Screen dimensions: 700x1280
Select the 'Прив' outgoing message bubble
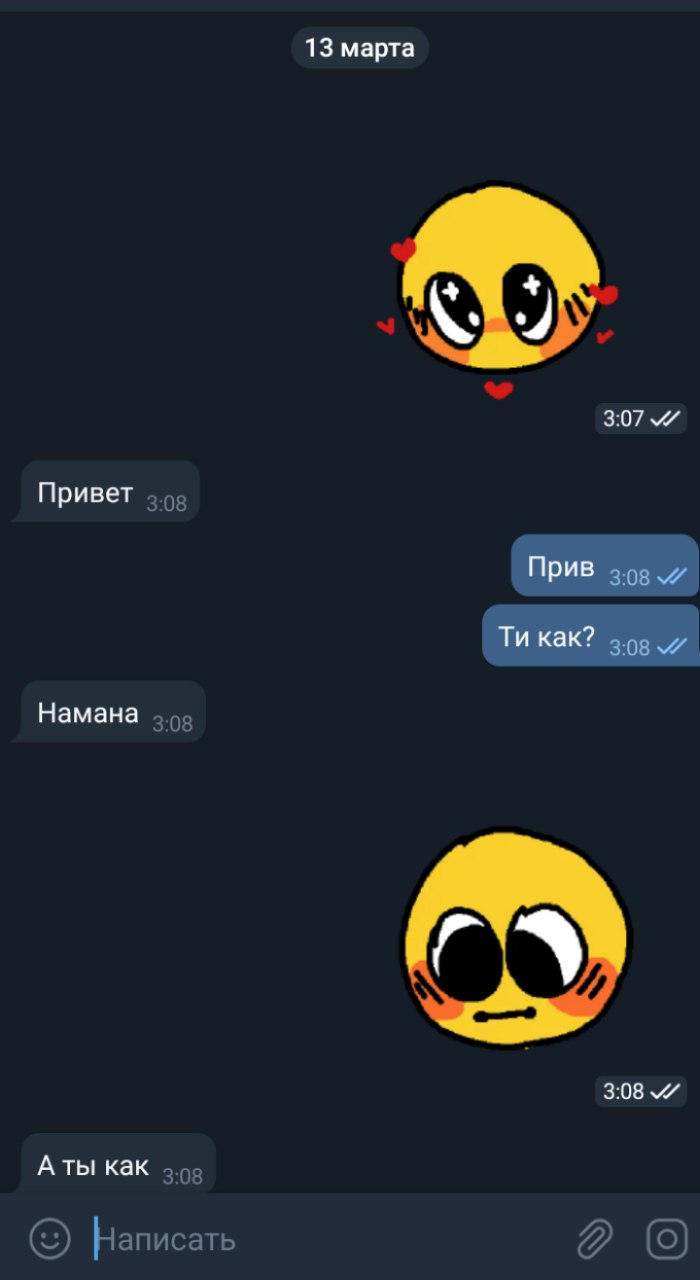pyautogui.click(x=604, y=565)
